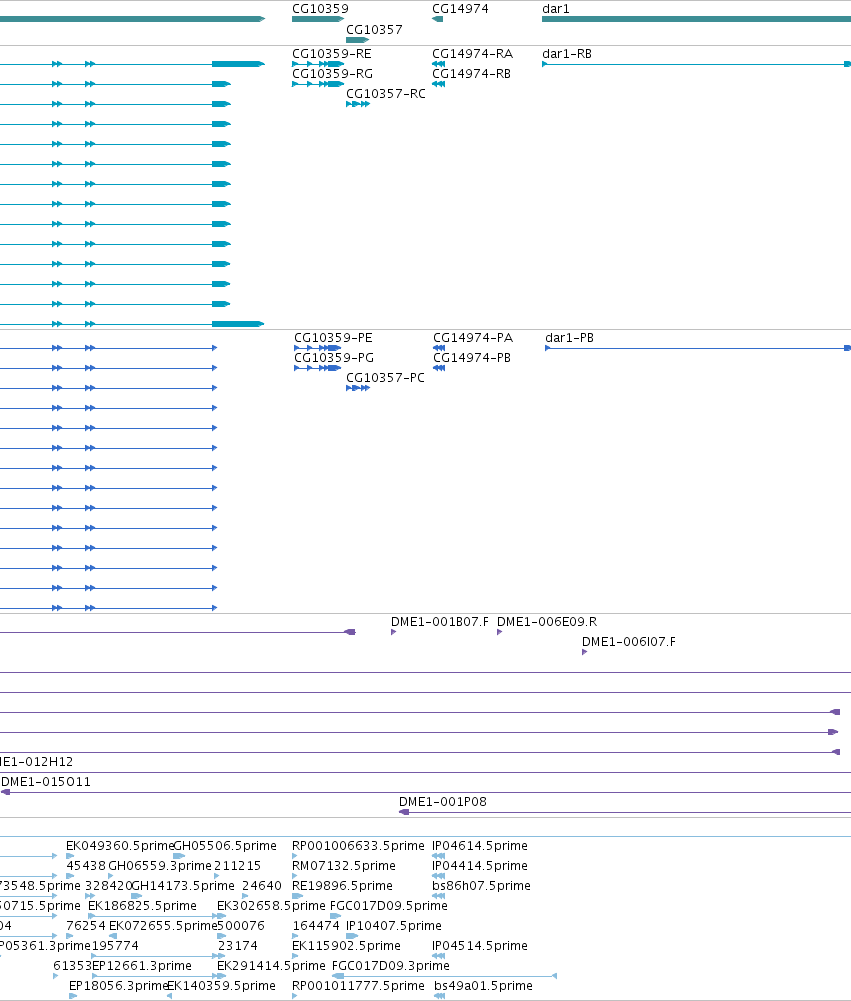Click EST IP04514.5prime
This screenshot has width=851, height=1001.
click(480, 946)
